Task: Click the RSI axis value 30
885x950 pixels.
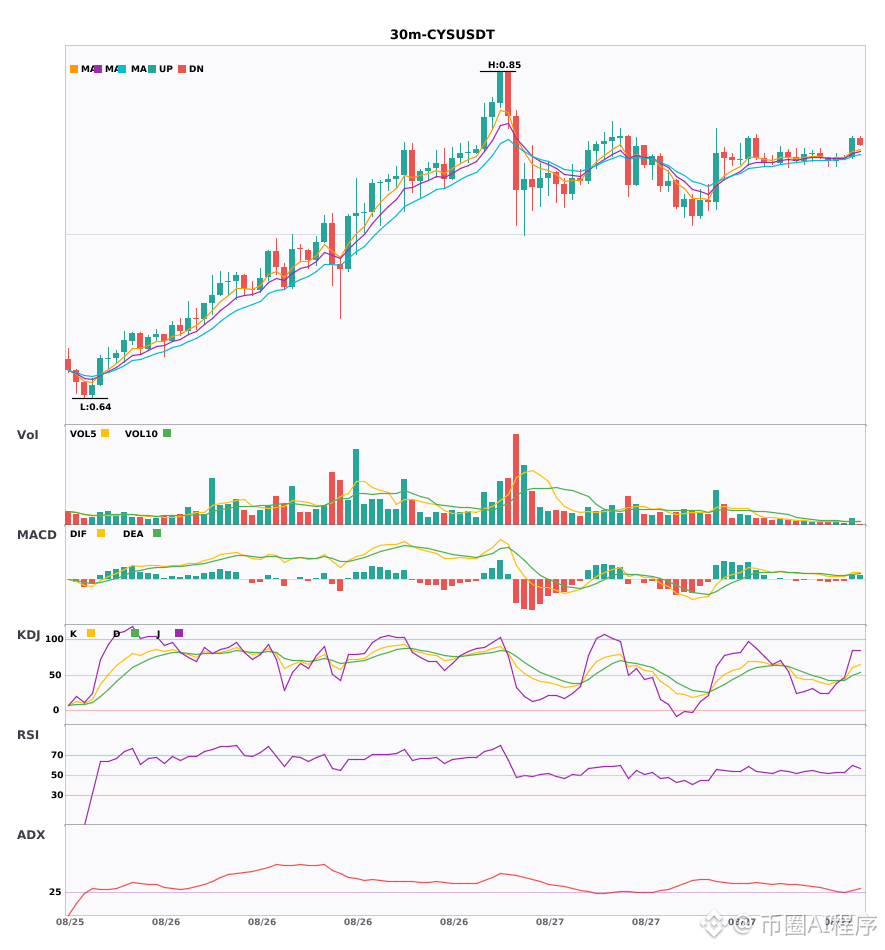Action: coord(57,795)
